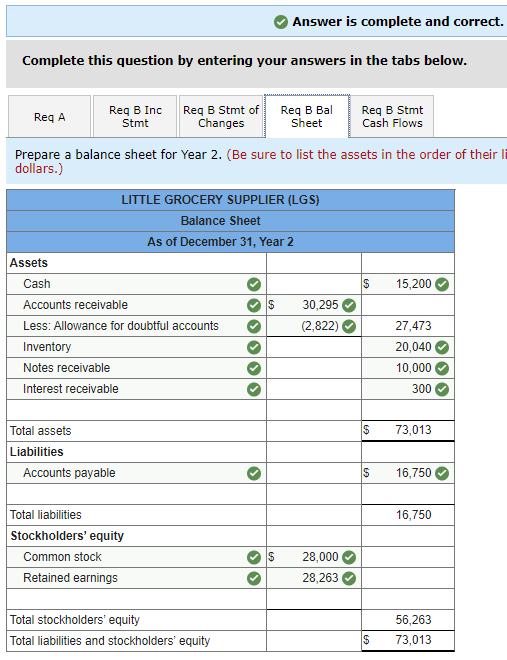Click the check icon next to 15,200

(x=441, y=285)
